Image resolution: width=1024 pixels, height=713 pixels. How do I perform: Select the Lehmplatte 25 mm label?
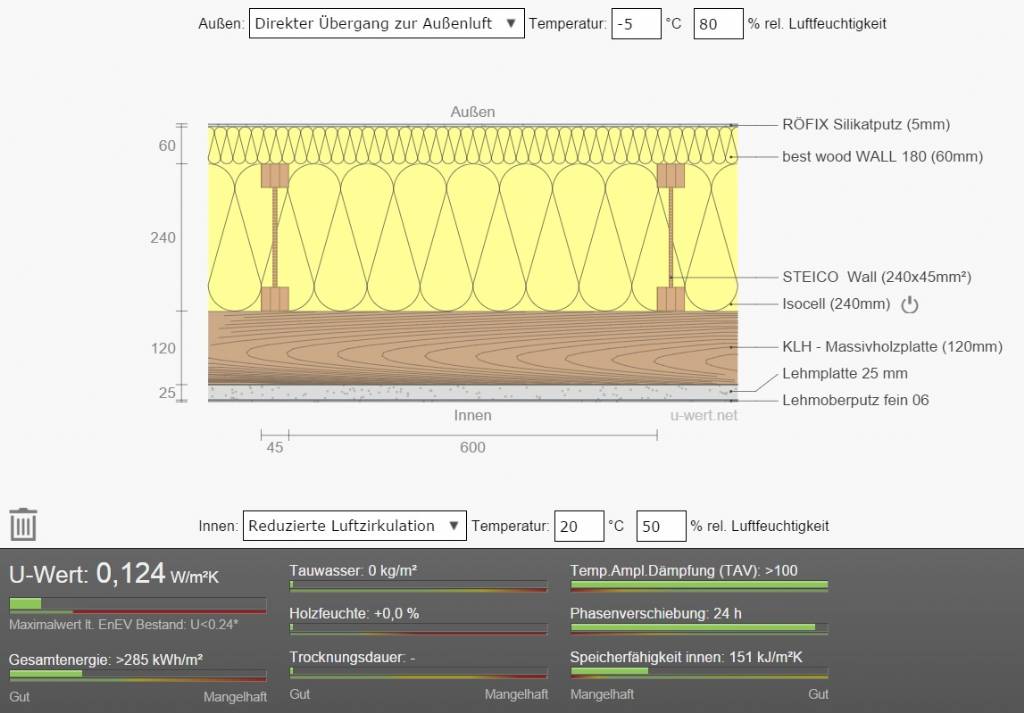pos(845,373)
